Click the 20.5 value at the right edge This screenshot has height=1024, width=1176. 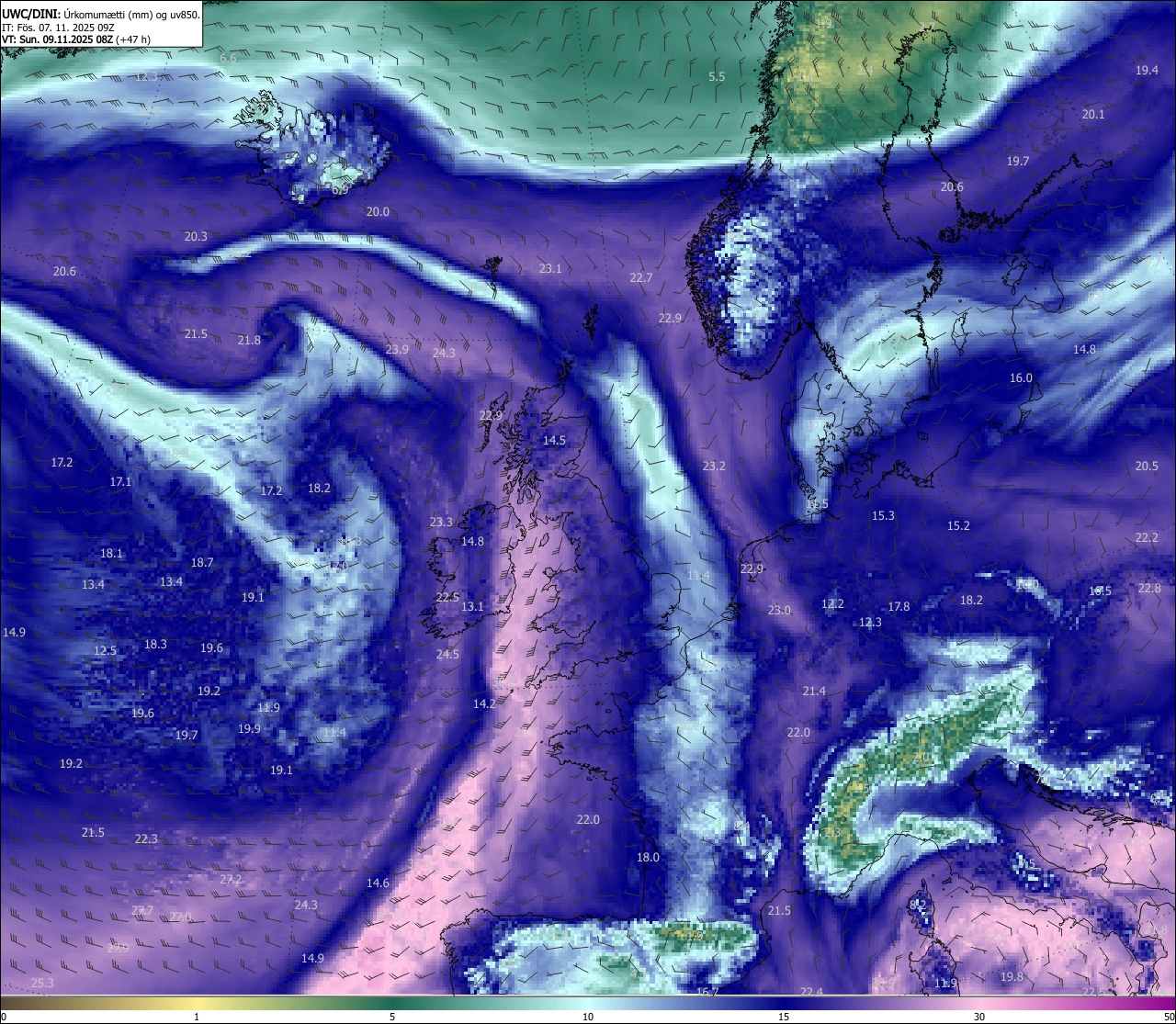(1147, 466)
